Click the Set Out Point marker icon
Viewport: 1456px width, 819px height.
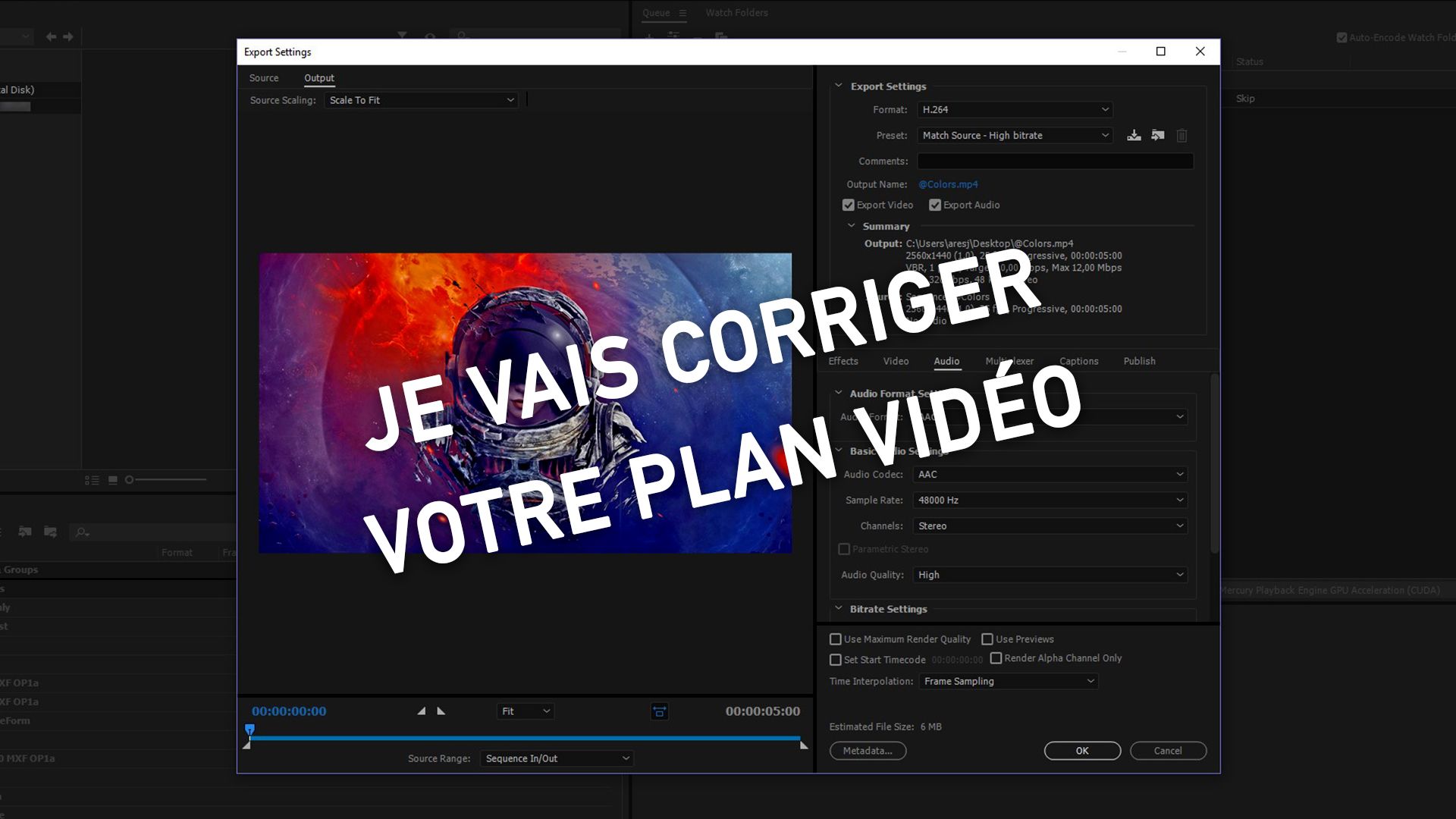(441, 711)
